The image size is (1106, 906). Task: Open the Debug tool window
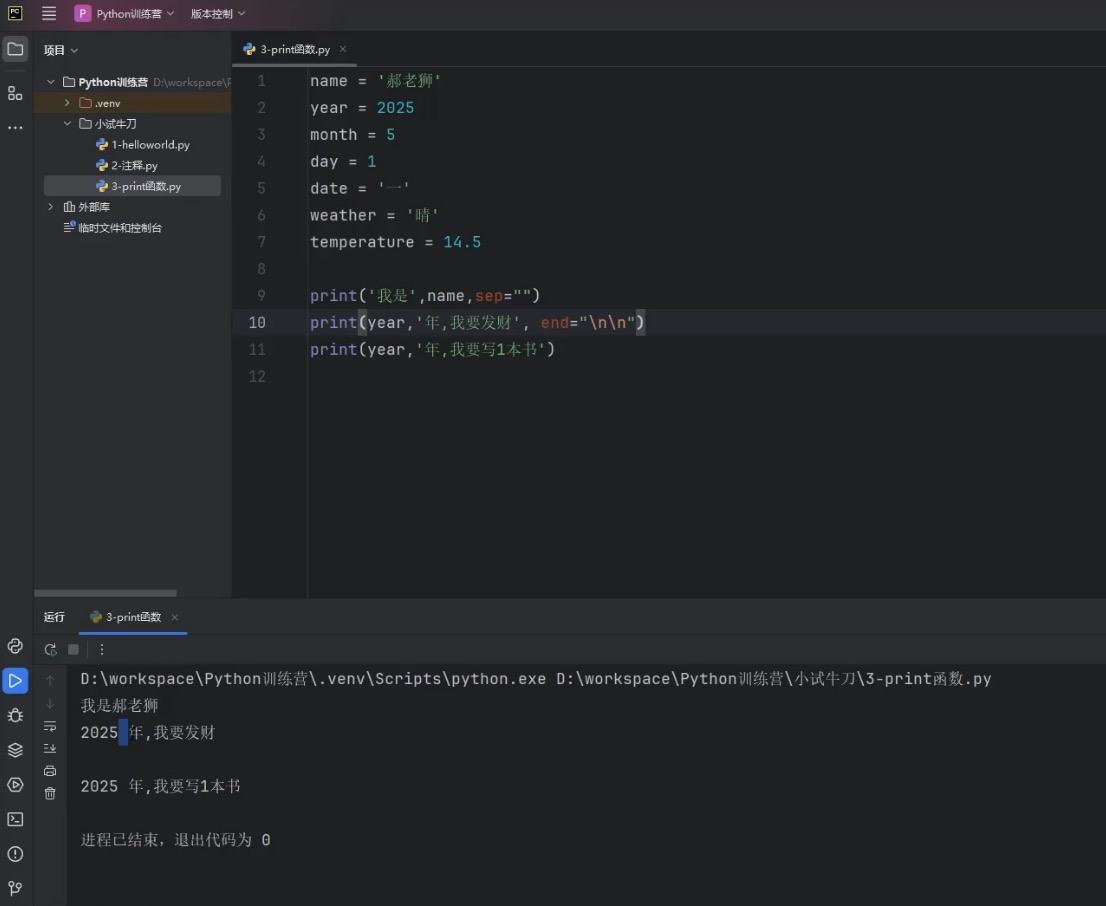pyautogui.click(x=15, y=715)
